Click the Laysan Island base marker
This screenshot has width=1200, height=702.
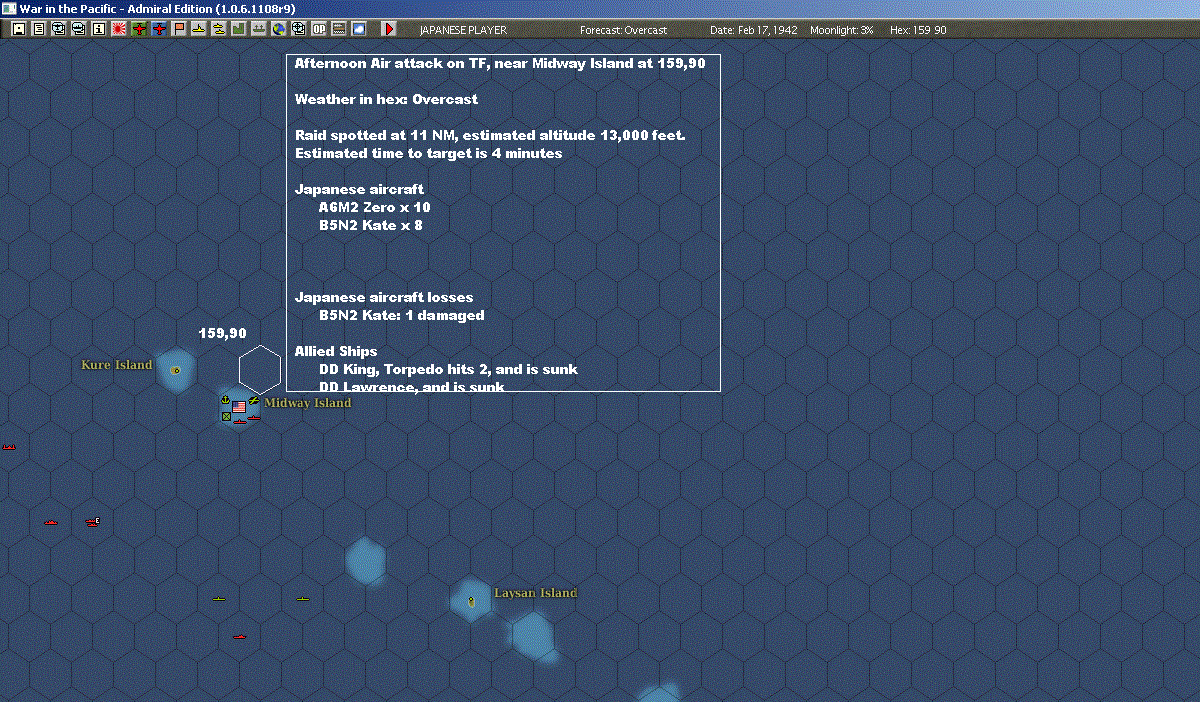pos(470,601)
